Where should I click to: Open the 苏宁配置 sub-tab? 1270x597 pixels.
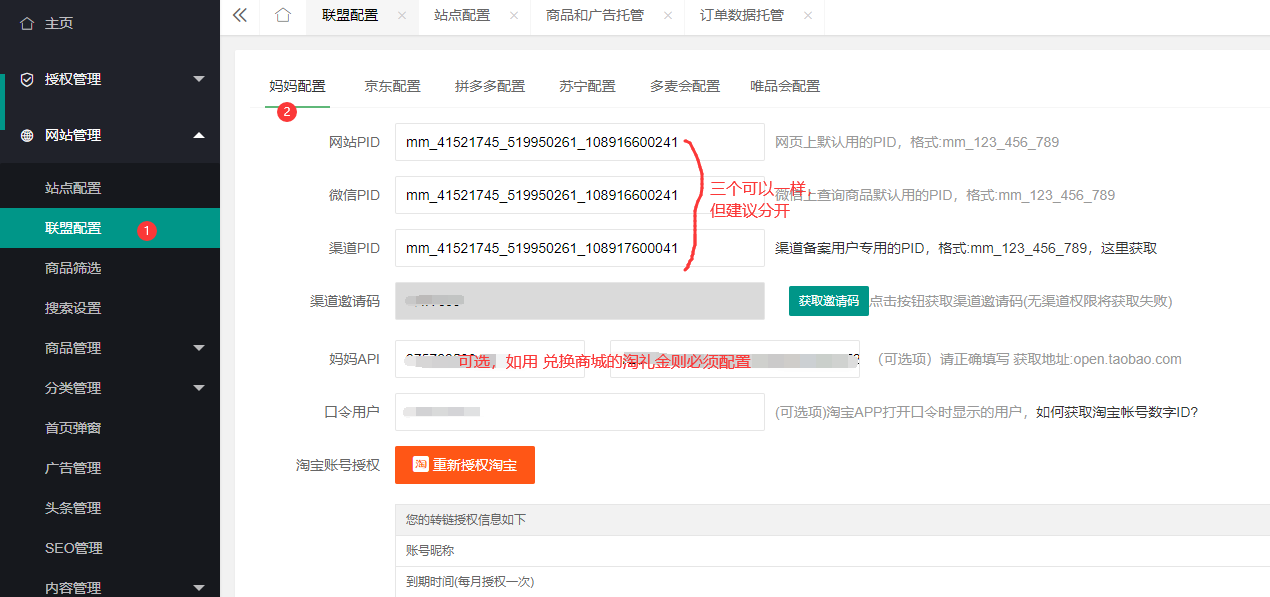(587, 86)
